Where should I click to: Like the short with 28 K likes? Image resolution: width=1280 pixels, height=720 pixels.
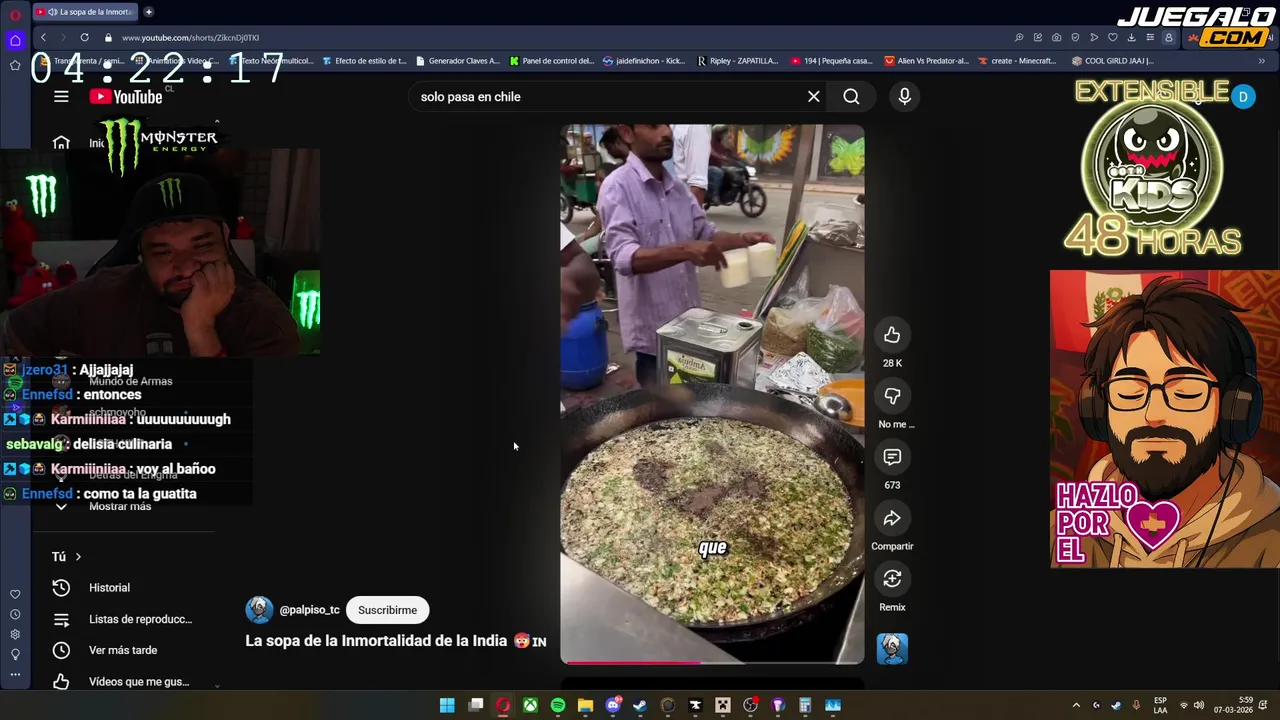[x=892, y=335]
